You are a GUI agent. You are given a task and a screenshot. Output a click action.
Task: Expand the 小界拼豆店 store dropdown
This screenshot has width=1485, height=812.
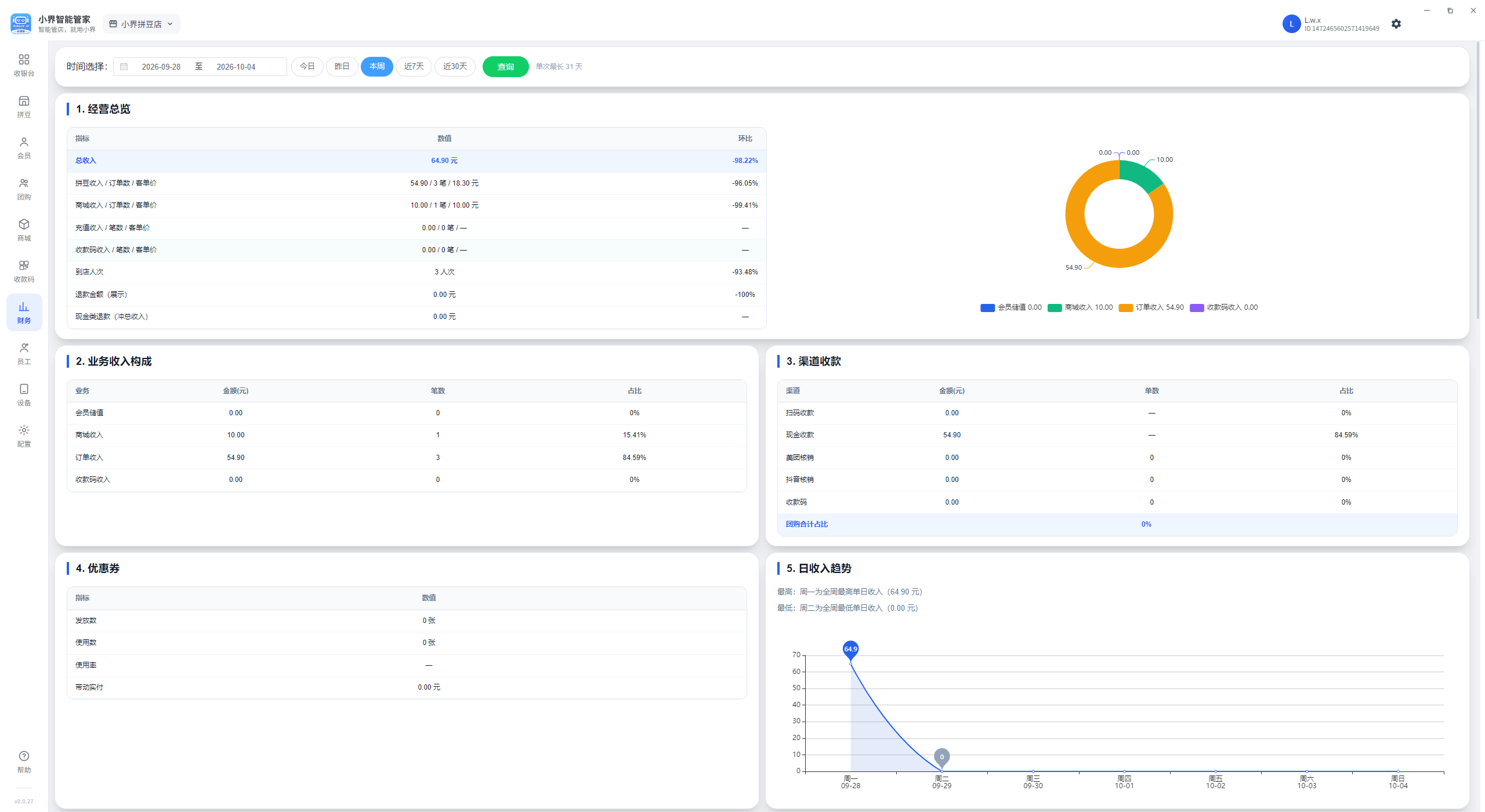coord(142,24)
